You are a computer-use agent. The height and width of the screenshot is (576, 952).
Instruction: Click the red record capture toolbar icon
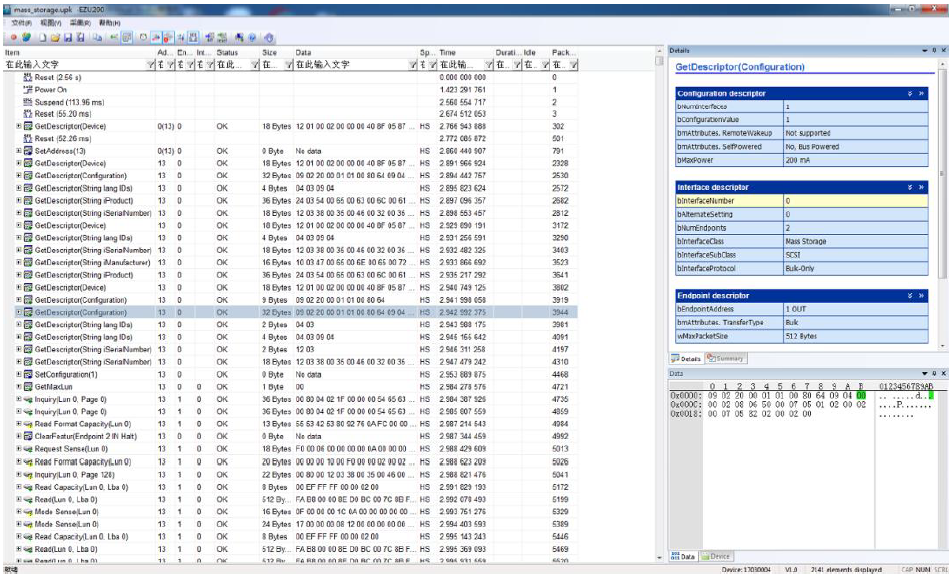coord(14,37)
